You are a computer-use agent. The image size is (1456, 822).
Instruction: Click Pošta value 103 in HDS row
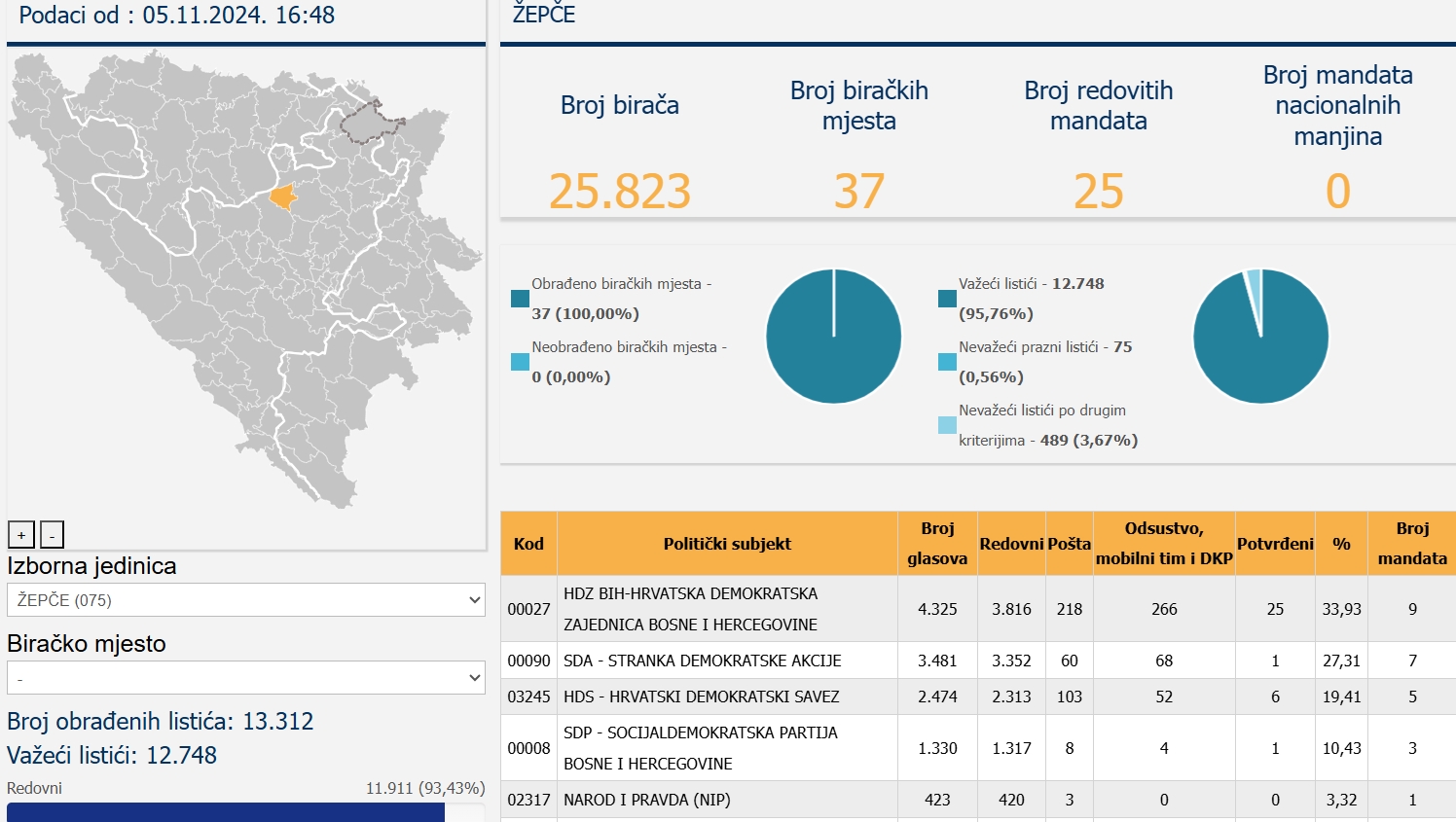click(x=1070, y=697)
